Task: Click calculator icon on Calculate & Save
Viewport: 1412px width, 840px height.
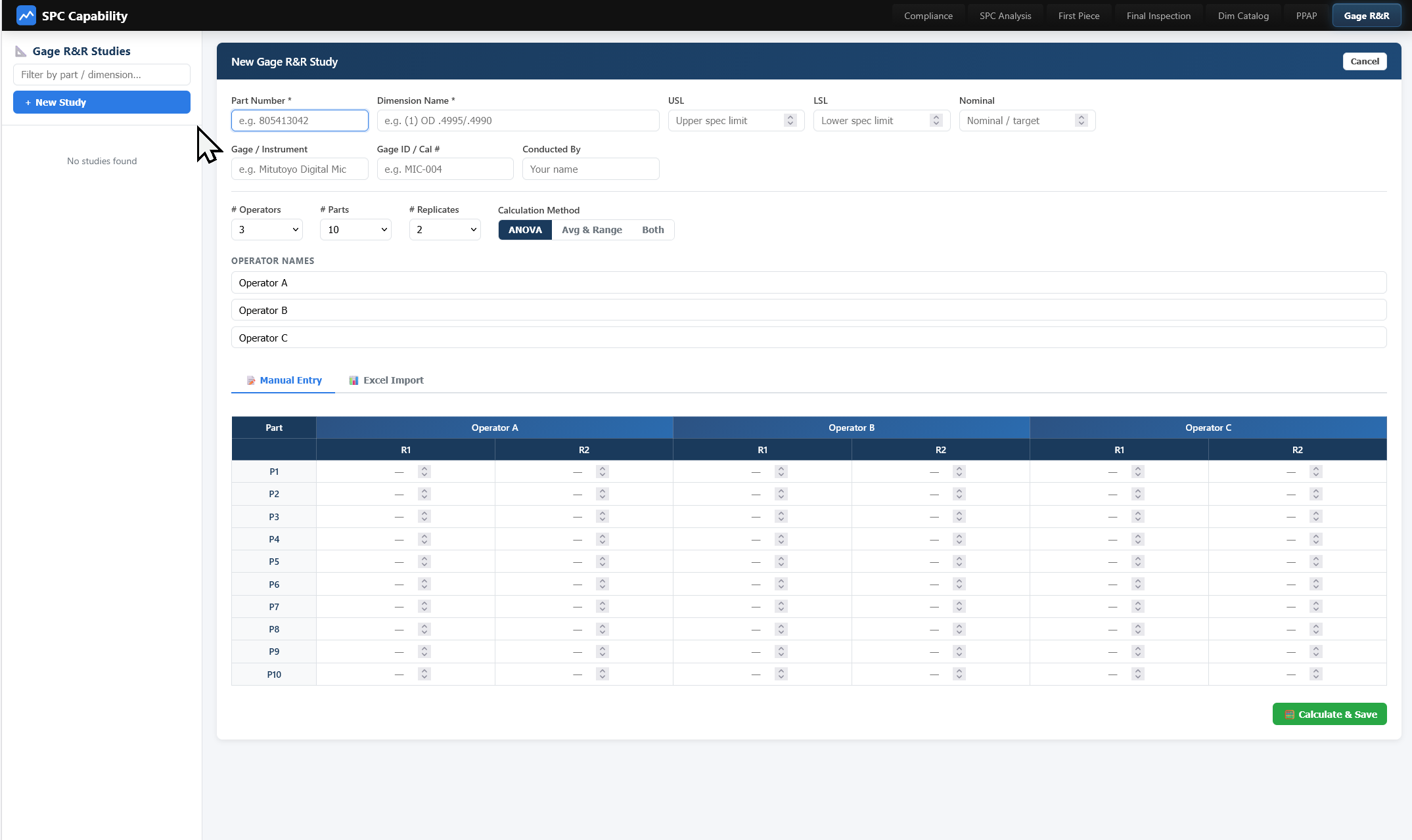Action: [1289, 715]
